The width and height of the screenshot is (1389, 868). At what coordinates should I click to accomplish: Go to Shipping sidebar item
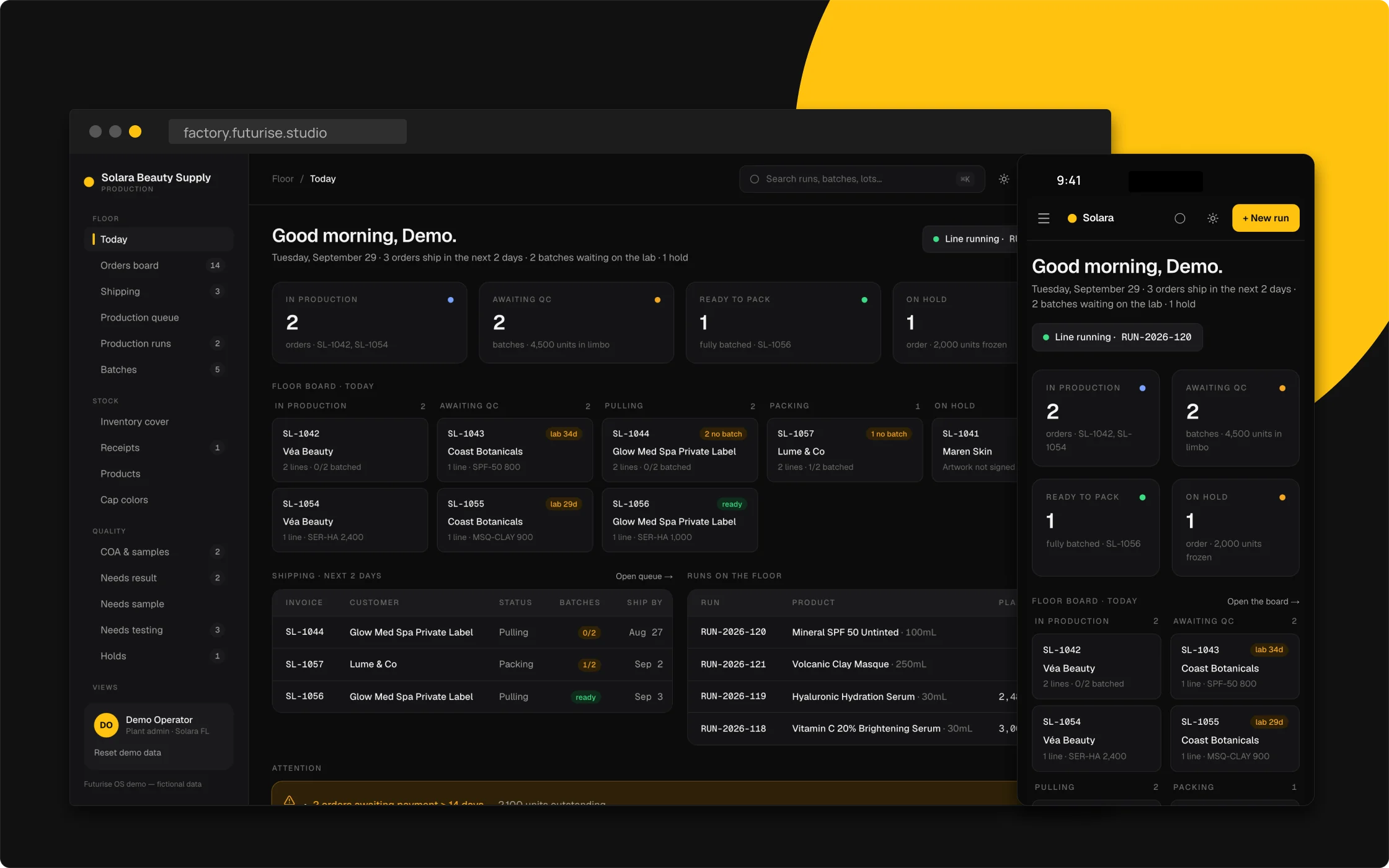[x=159, y=291]
